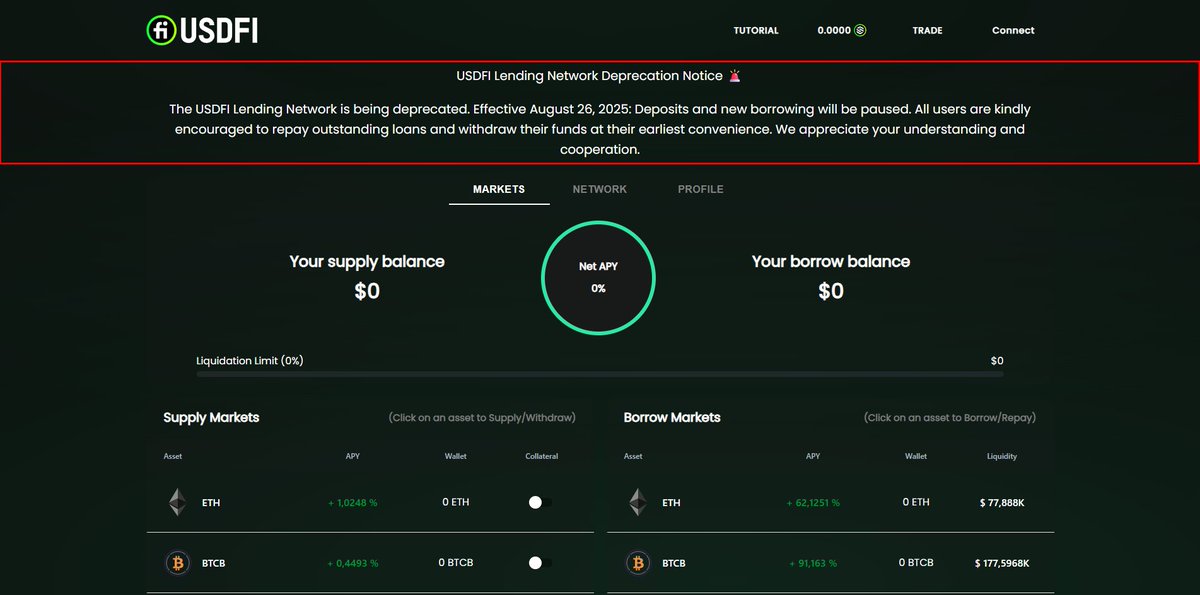Click Supply Markets heading

[211, 417]
